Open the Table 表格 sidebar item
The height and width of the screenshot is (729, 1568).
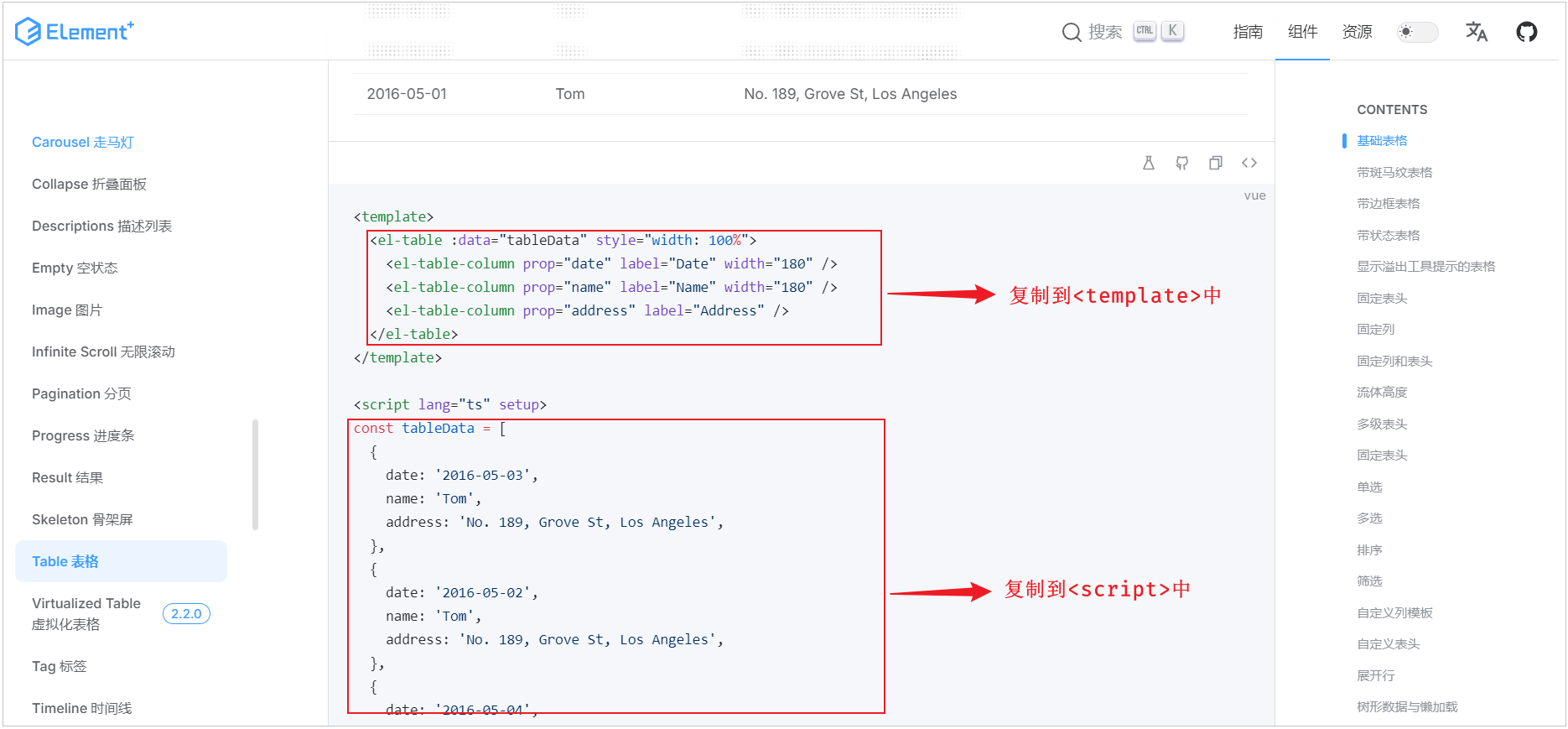65,561
